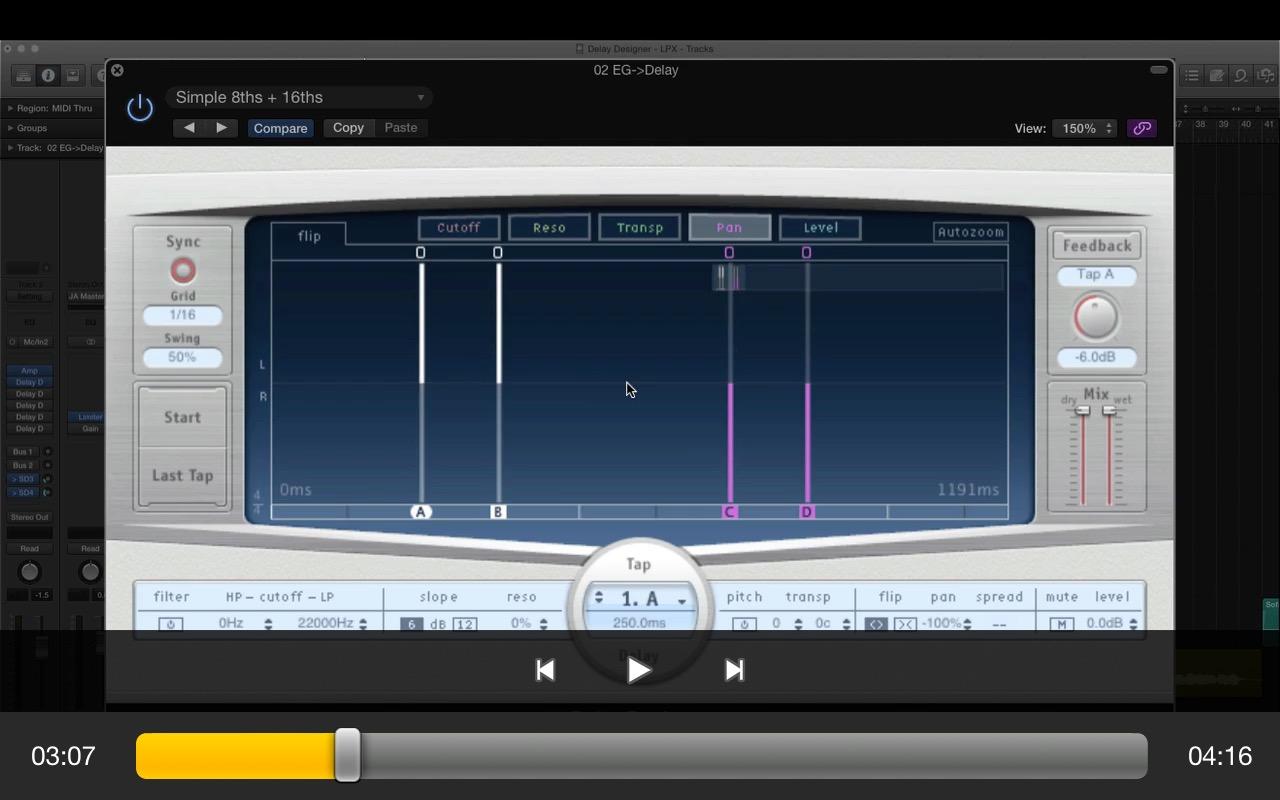Image resolution: width=1280 pixels, height=800 pixels.
Task: Open the Library icon in Logic toolbar
Action: [x=23, y=76]
